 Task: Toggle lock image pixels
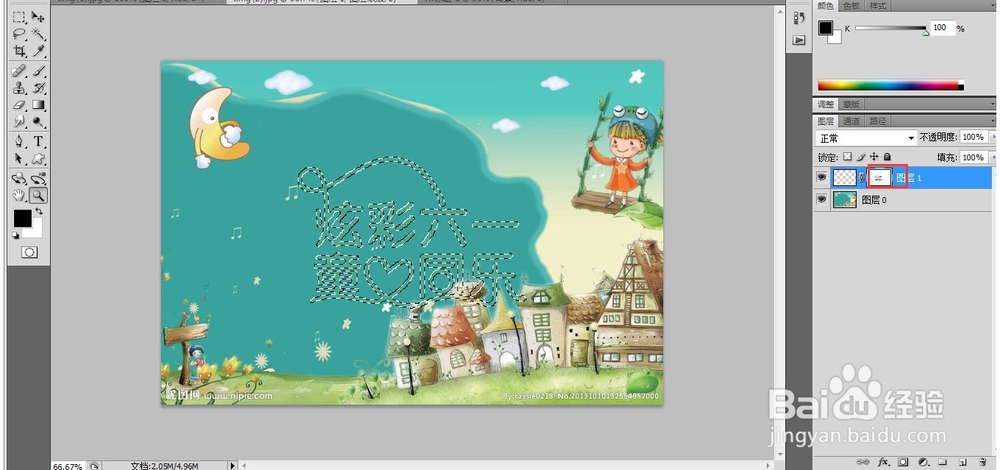(x=861, y=156)
